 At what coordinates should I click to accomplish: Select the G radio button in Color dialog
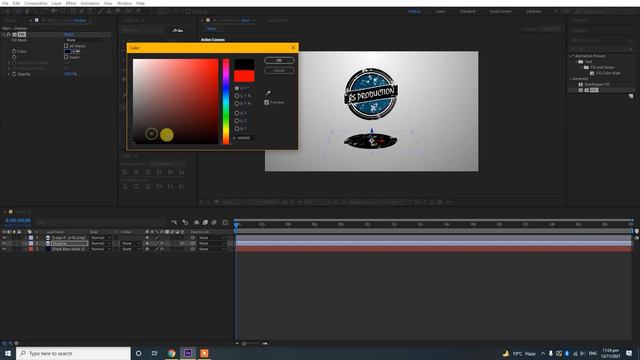pyautogui.click(x=237, y=121)
